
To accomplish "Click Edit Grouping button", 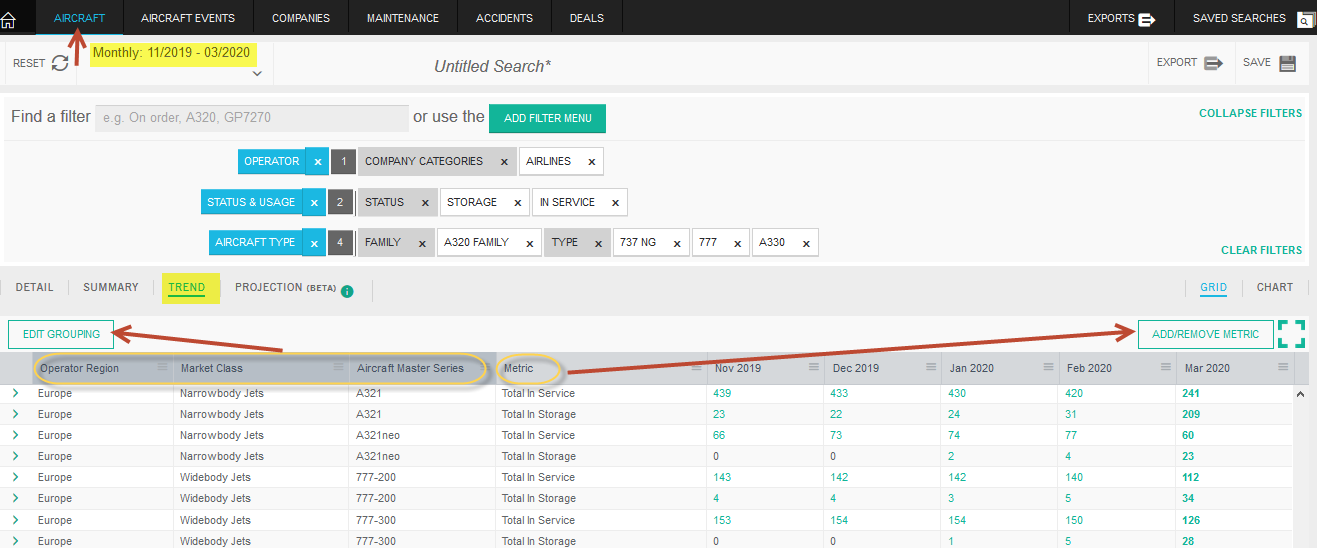I will coord(61,334).
